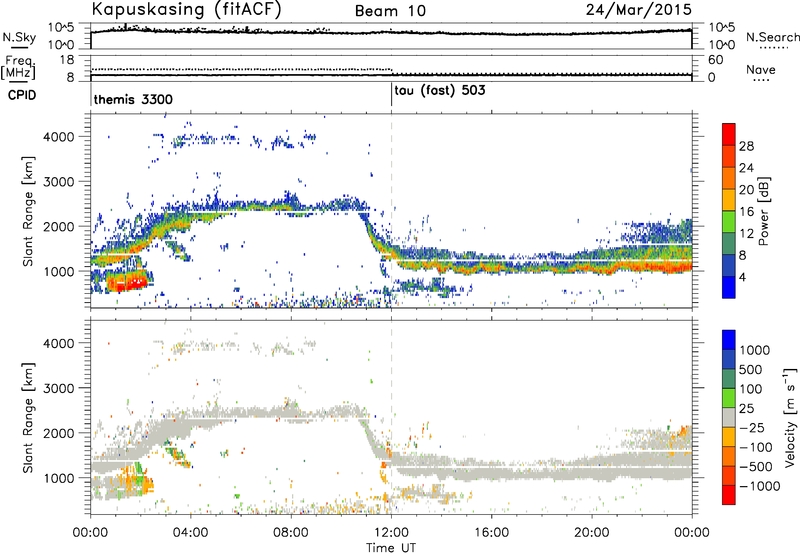Select the Freq. [MHz] axis label
Screen dimensions: 800x554
click(18, 68)
